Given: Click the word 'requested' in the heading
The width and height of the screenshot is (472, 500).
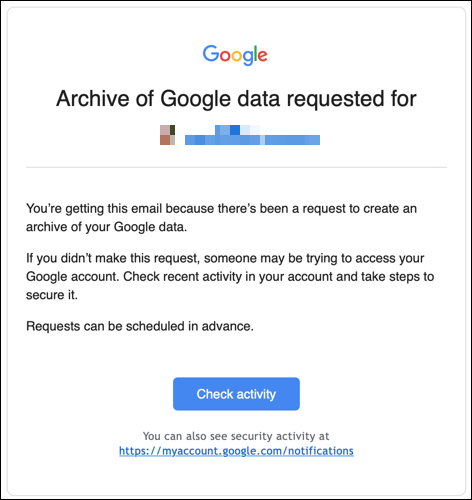Looking at the screenshot, I should (x=335, y=99).
